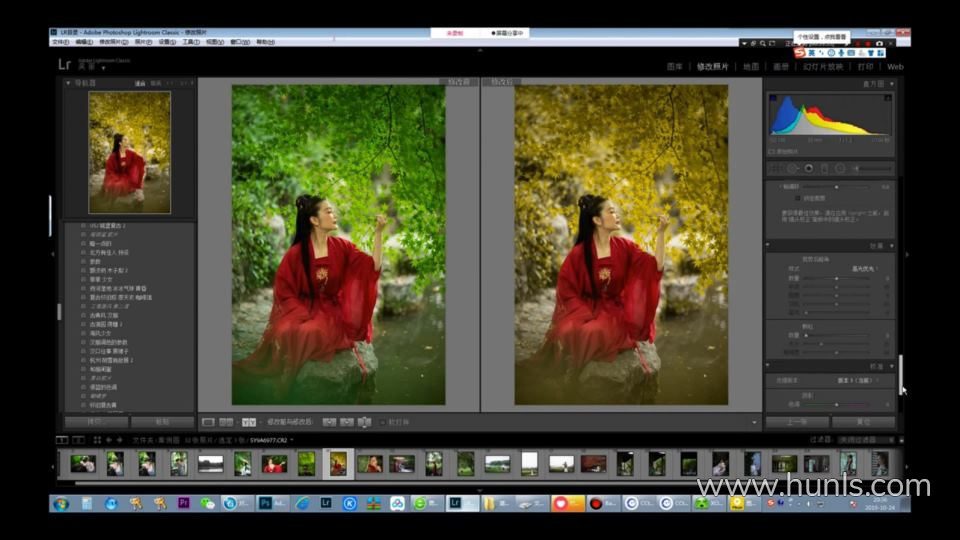960x540 pixels.
Task: Toggle the original photo checkbox under histogram
Action: click(772, 151)
